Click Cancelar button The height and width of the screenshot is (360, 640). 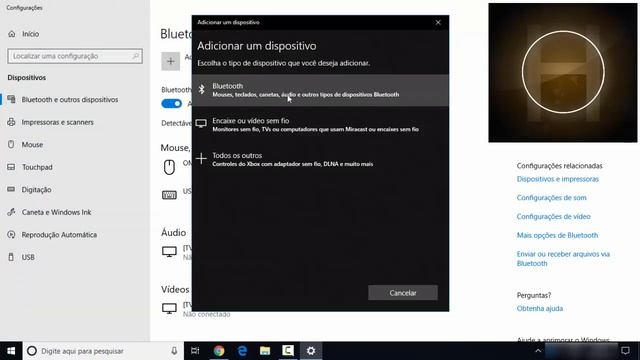click(402, 293)
